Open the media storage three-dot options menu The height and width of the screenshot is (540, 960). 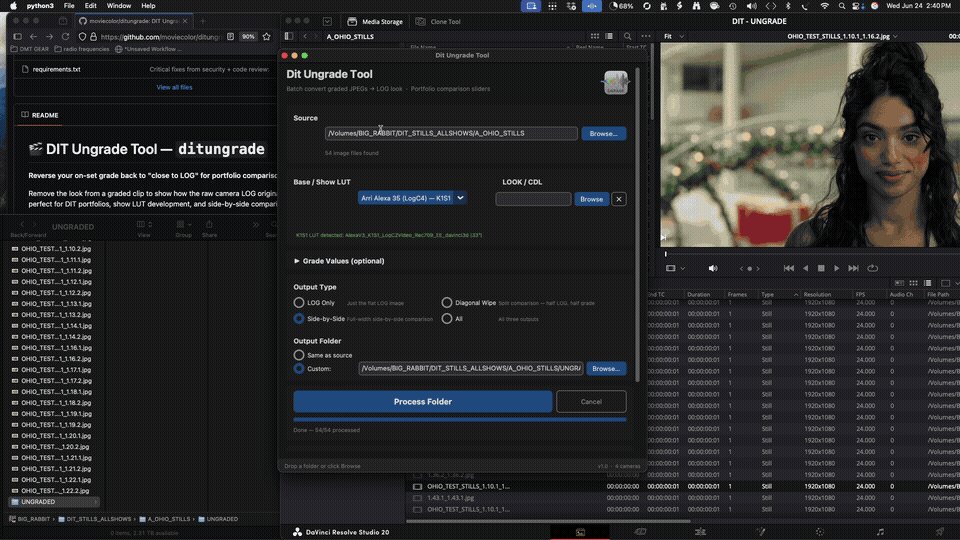[645, 37]
